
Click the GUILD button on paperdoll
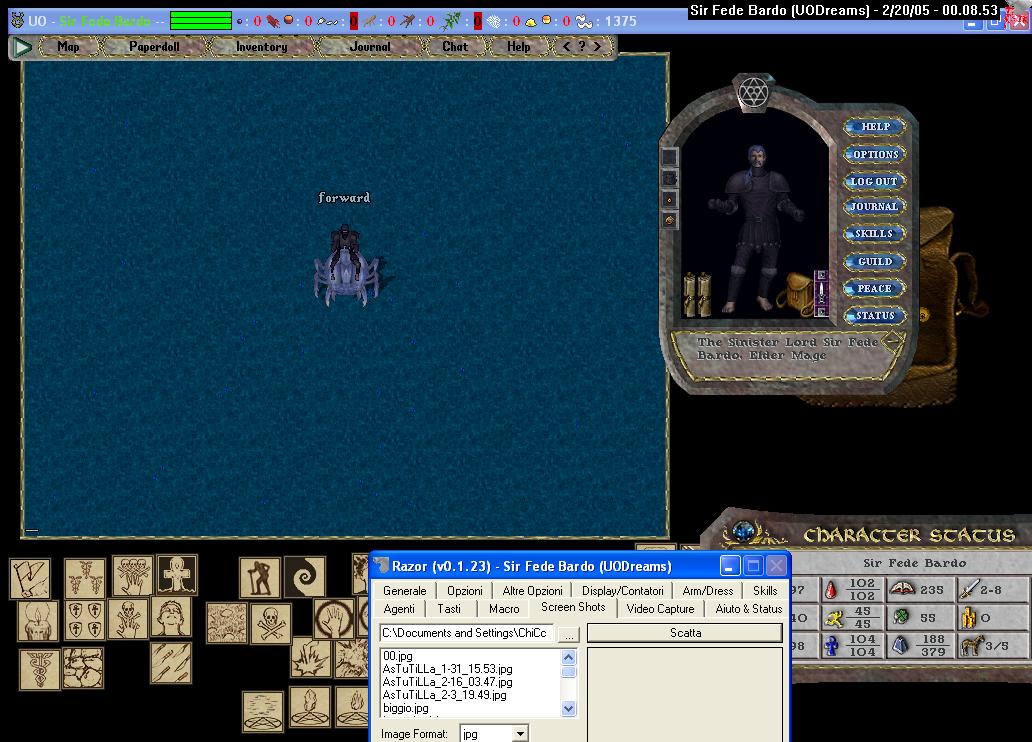tap(875, 261)
